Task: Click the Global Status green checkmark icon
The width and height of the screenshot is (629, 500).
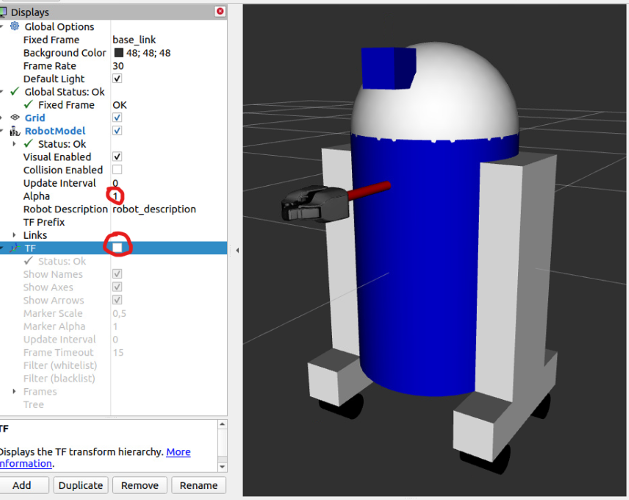Action: pos(15,92)
